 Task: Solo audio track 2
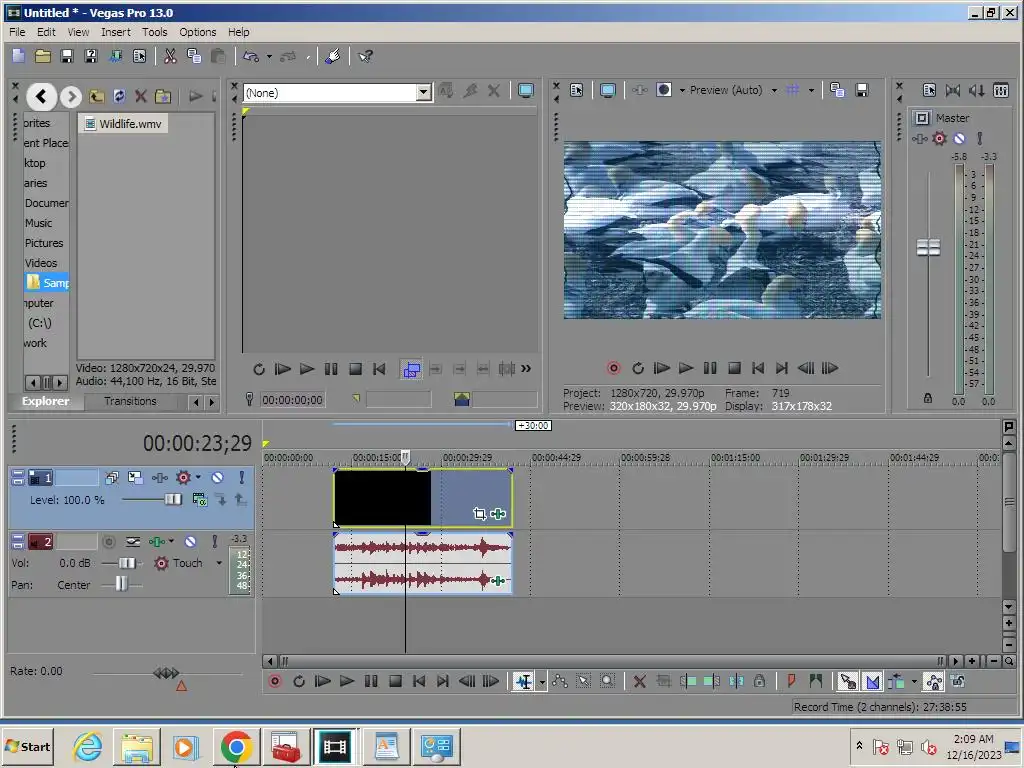click(x=214, y=541)
